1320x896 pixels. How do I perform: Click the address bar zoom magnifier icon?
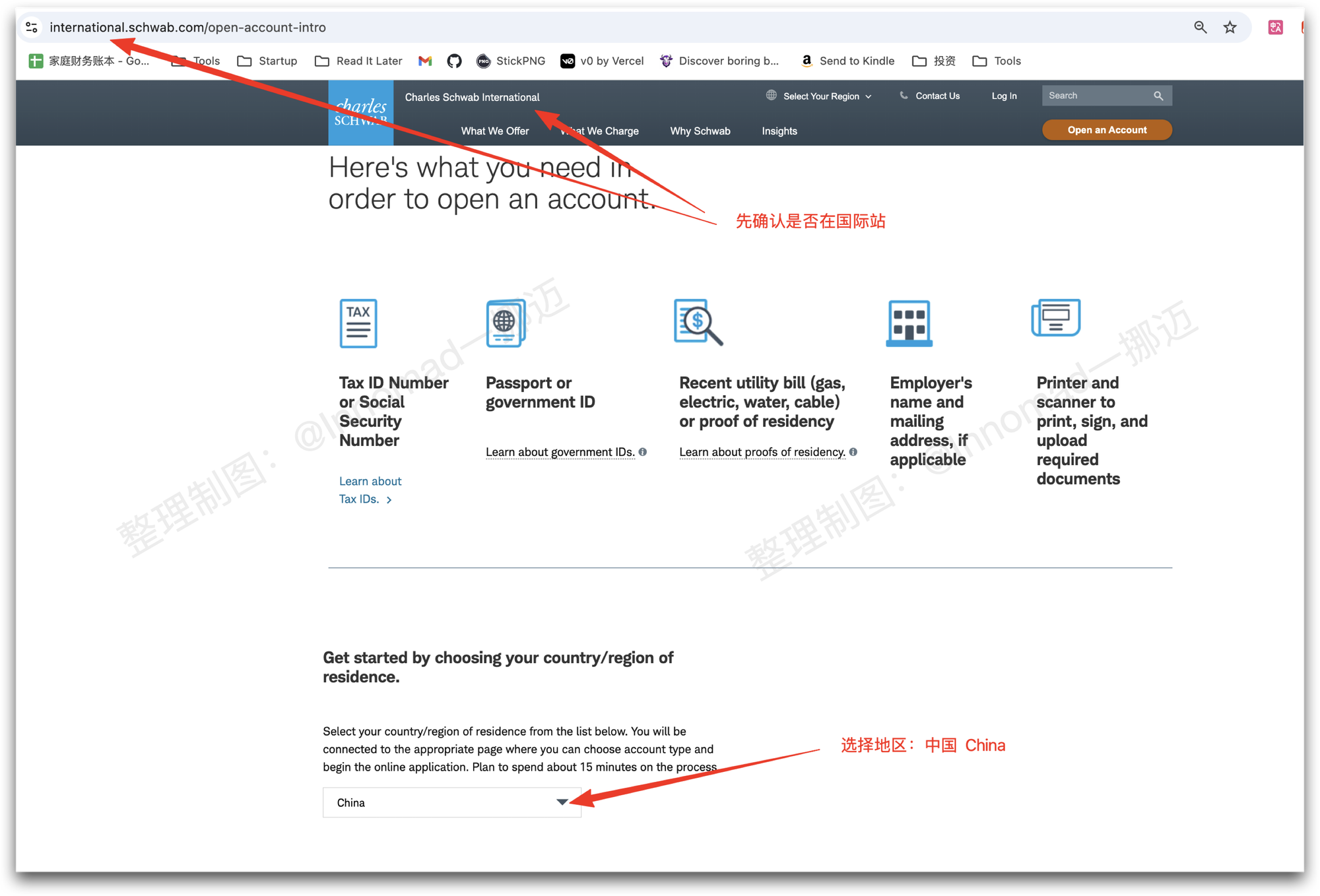tap(1200, 27)
